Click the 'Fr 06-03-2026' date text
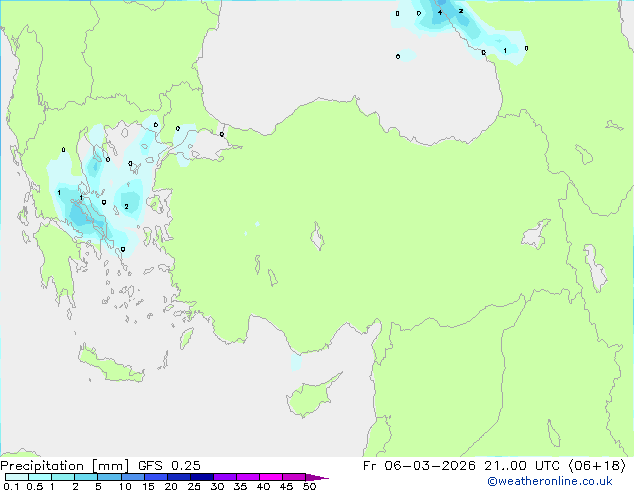 point(419,466)
